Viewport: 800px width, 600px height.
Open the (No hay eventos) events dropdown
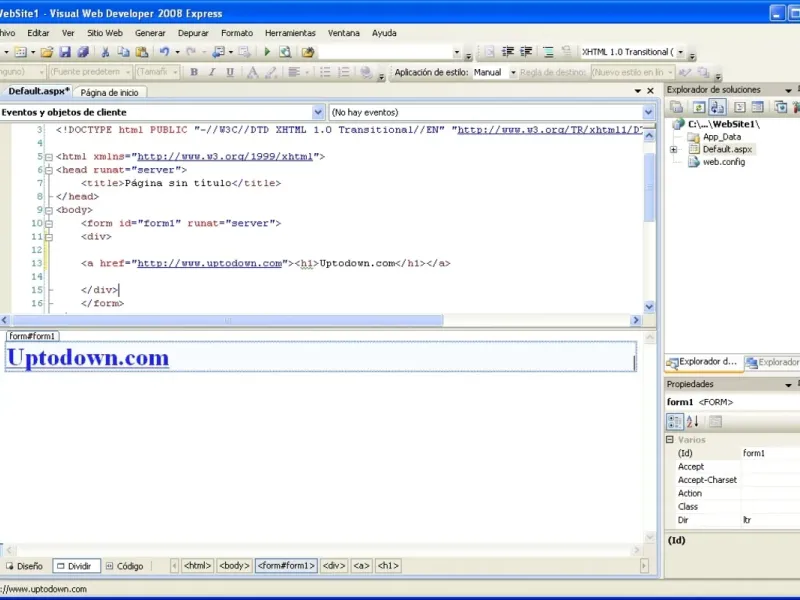[648, 112]
